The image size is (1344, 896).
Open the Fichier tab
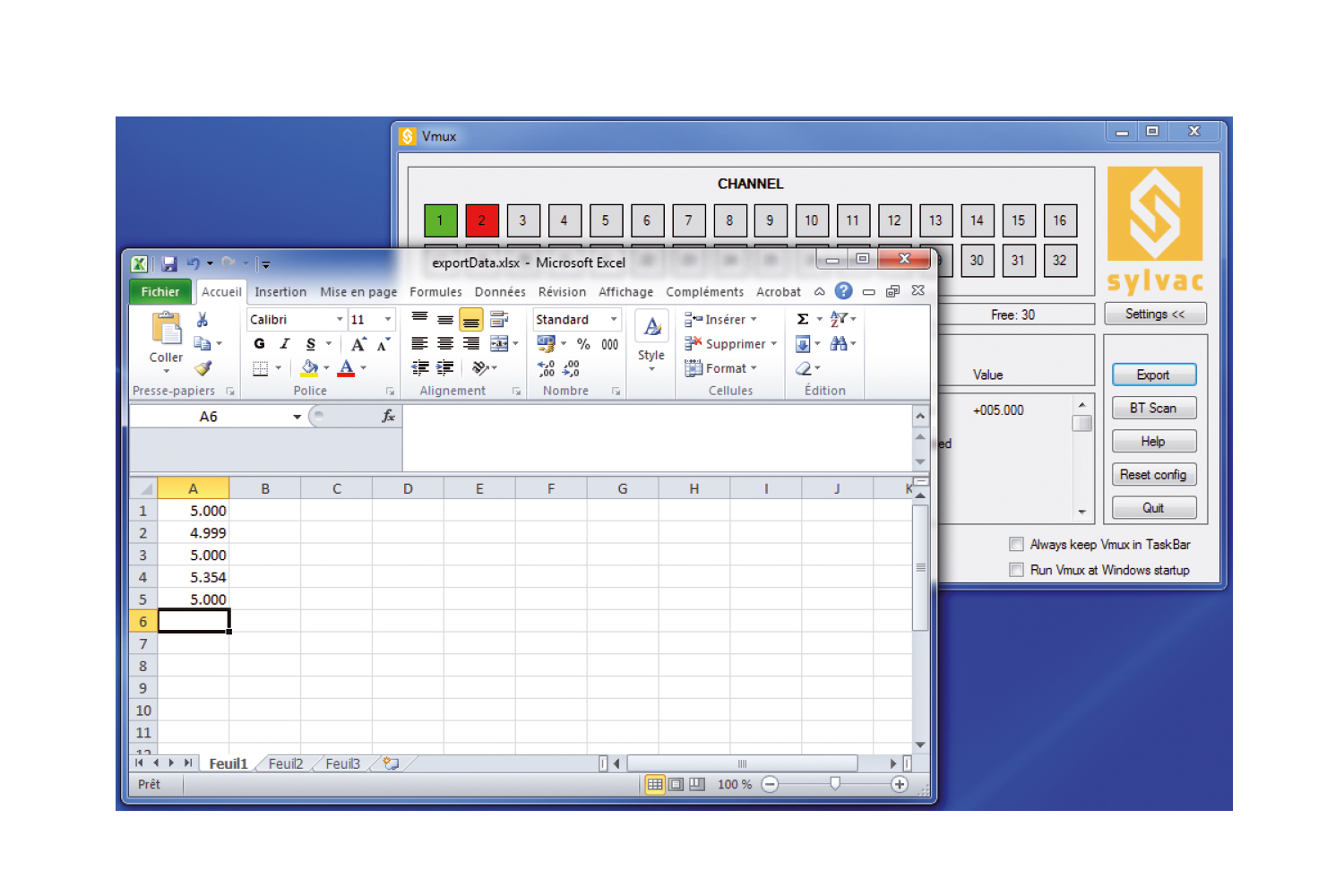coord(160,292)
